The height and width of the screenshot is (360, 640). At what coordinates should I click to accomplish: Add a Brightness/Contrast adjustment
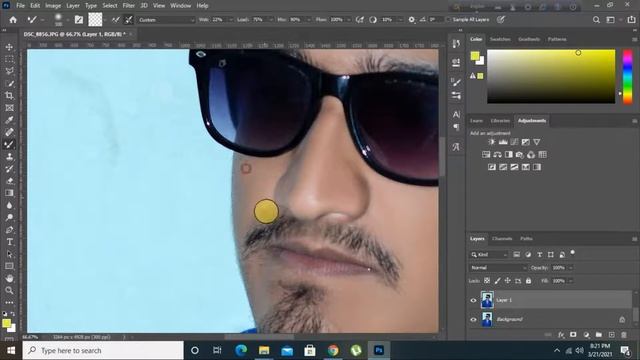point(491,142)
